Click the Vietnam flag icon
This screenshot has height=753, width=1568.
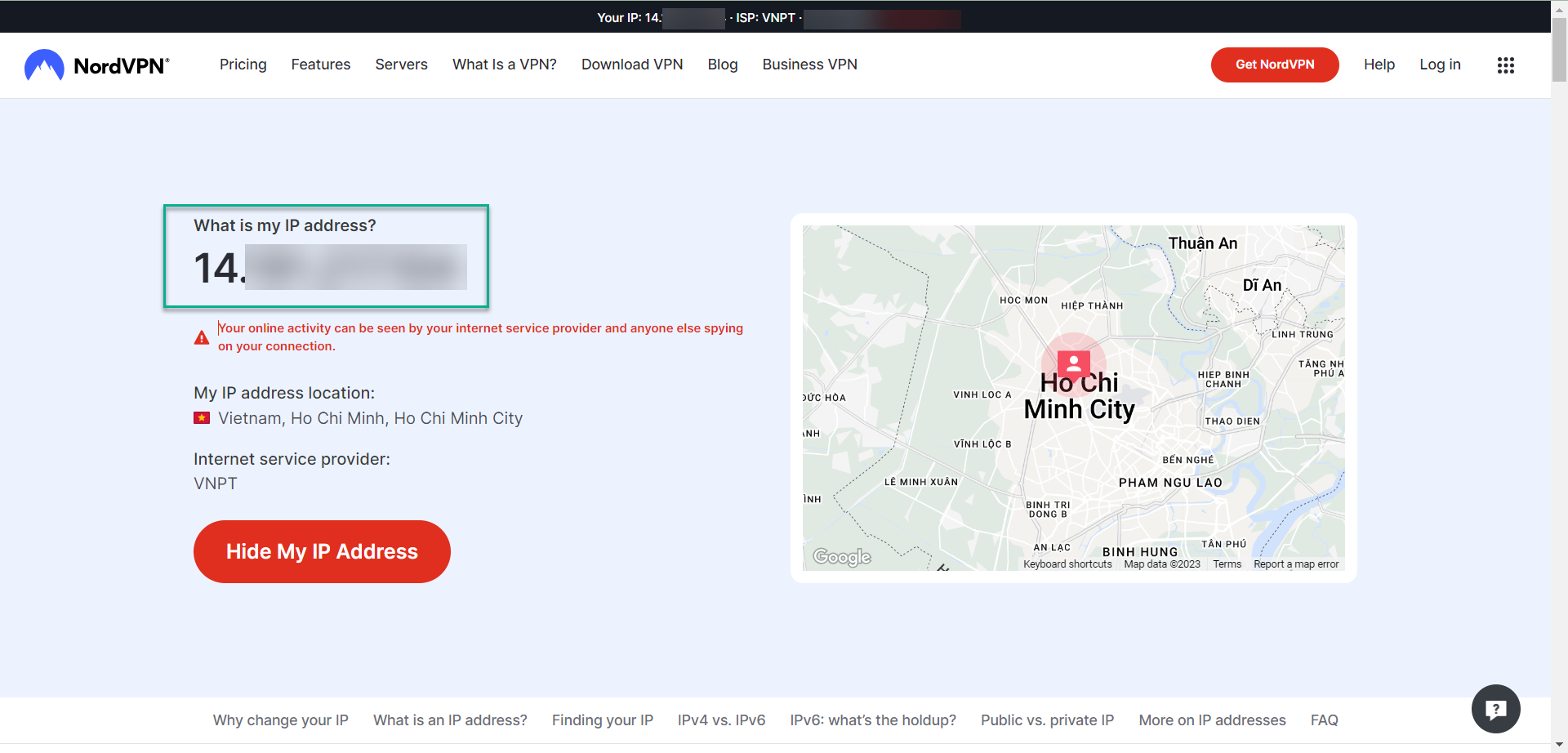point(202,418)
